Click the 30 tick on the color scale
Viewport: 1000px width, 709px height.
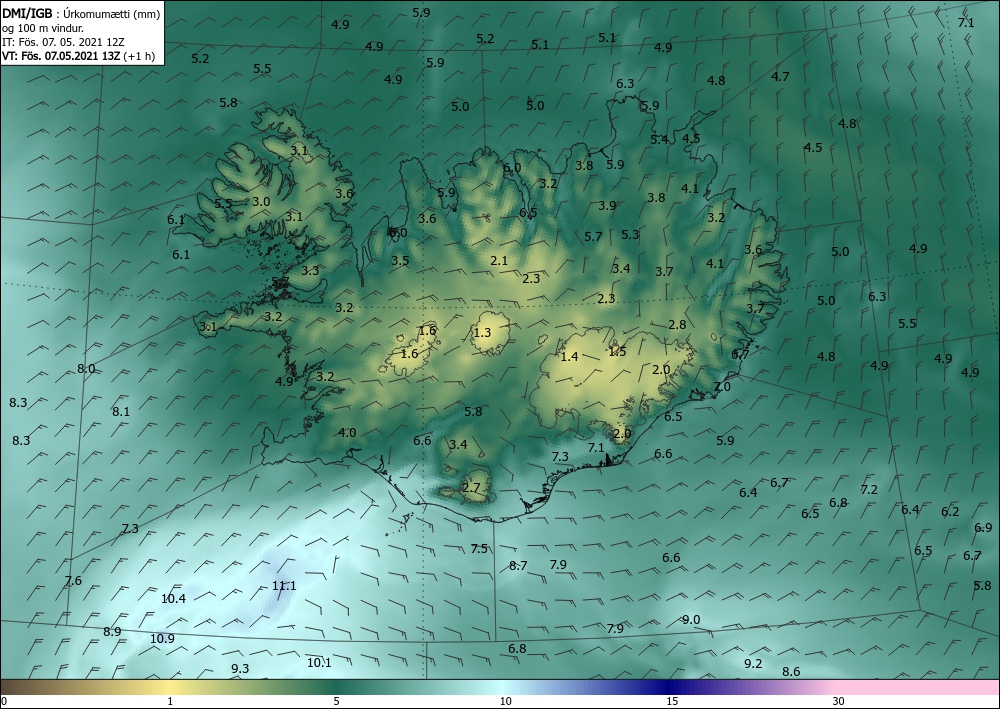point(839,701)
